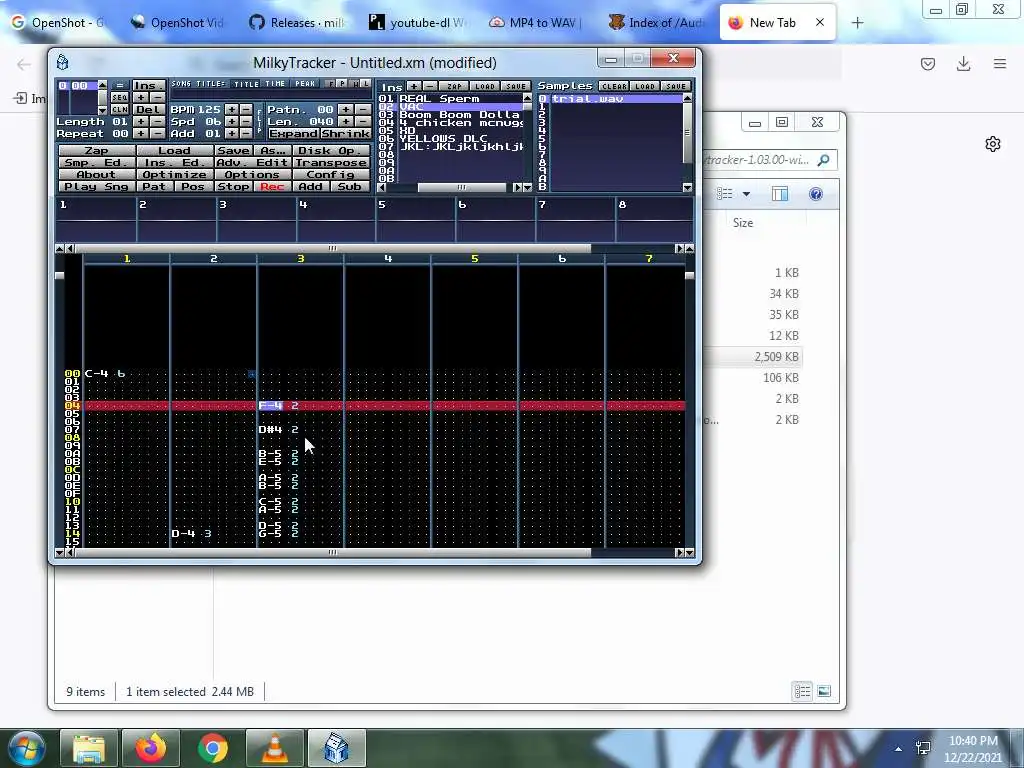Decrease BPM with its minus button
This screenshot has height=768, width=1024.
pos(246,109)
